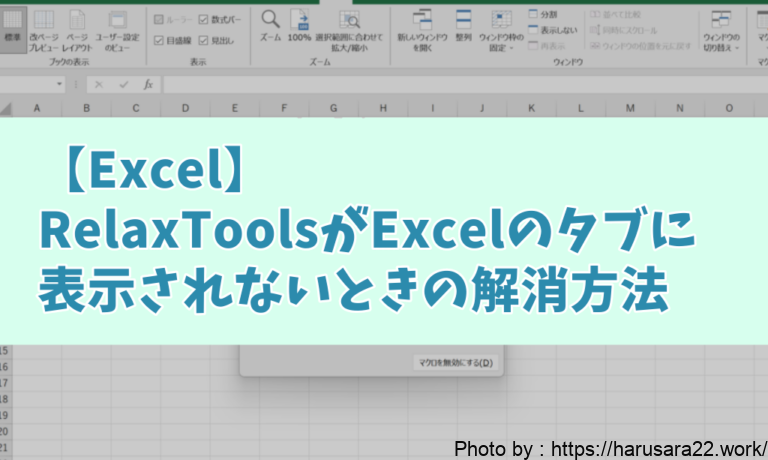Select row 20 header
This screenshot has height=460, width=768.
5,432
